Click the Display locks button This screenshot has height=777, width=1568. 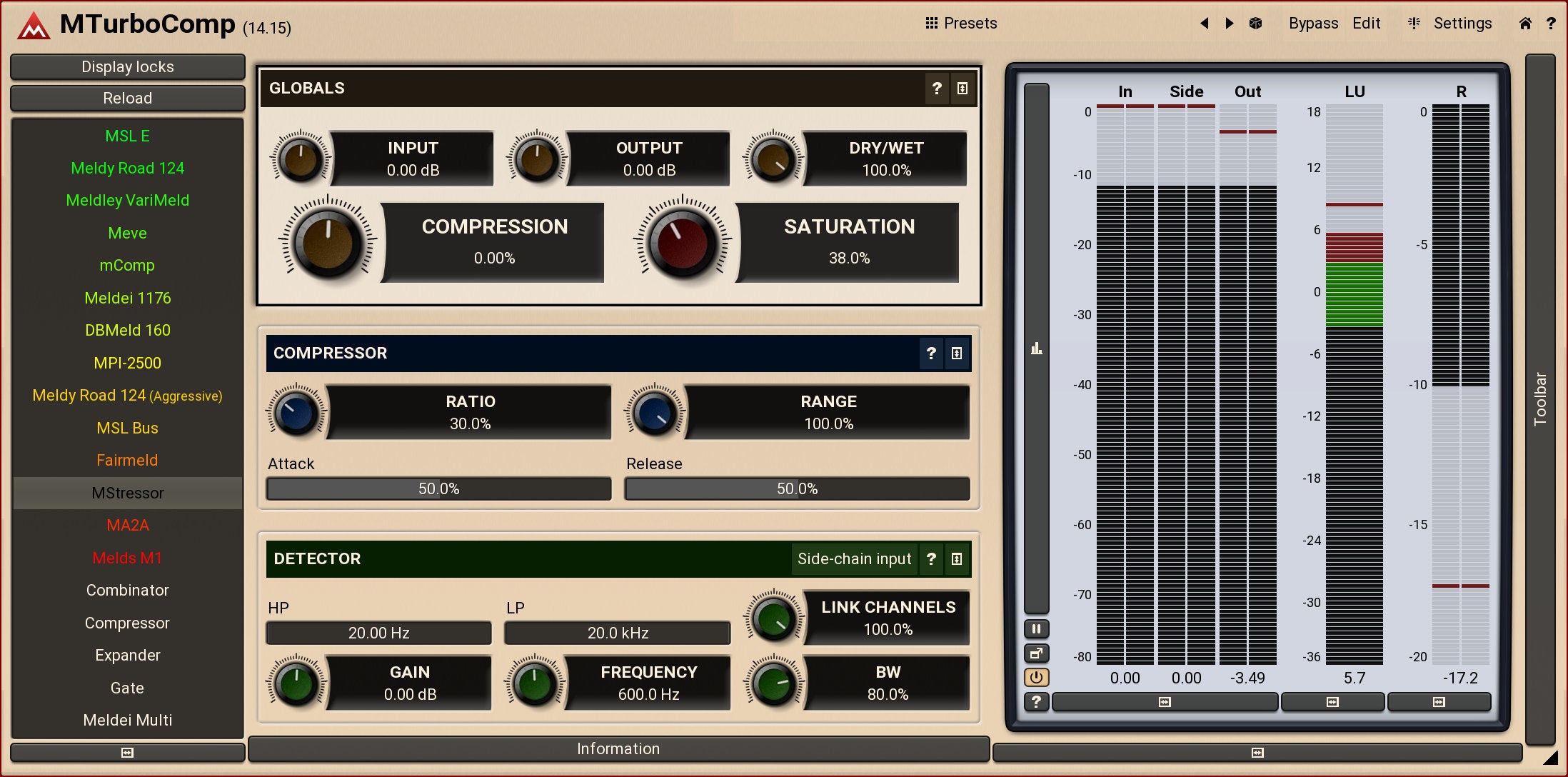click(127, 67)
